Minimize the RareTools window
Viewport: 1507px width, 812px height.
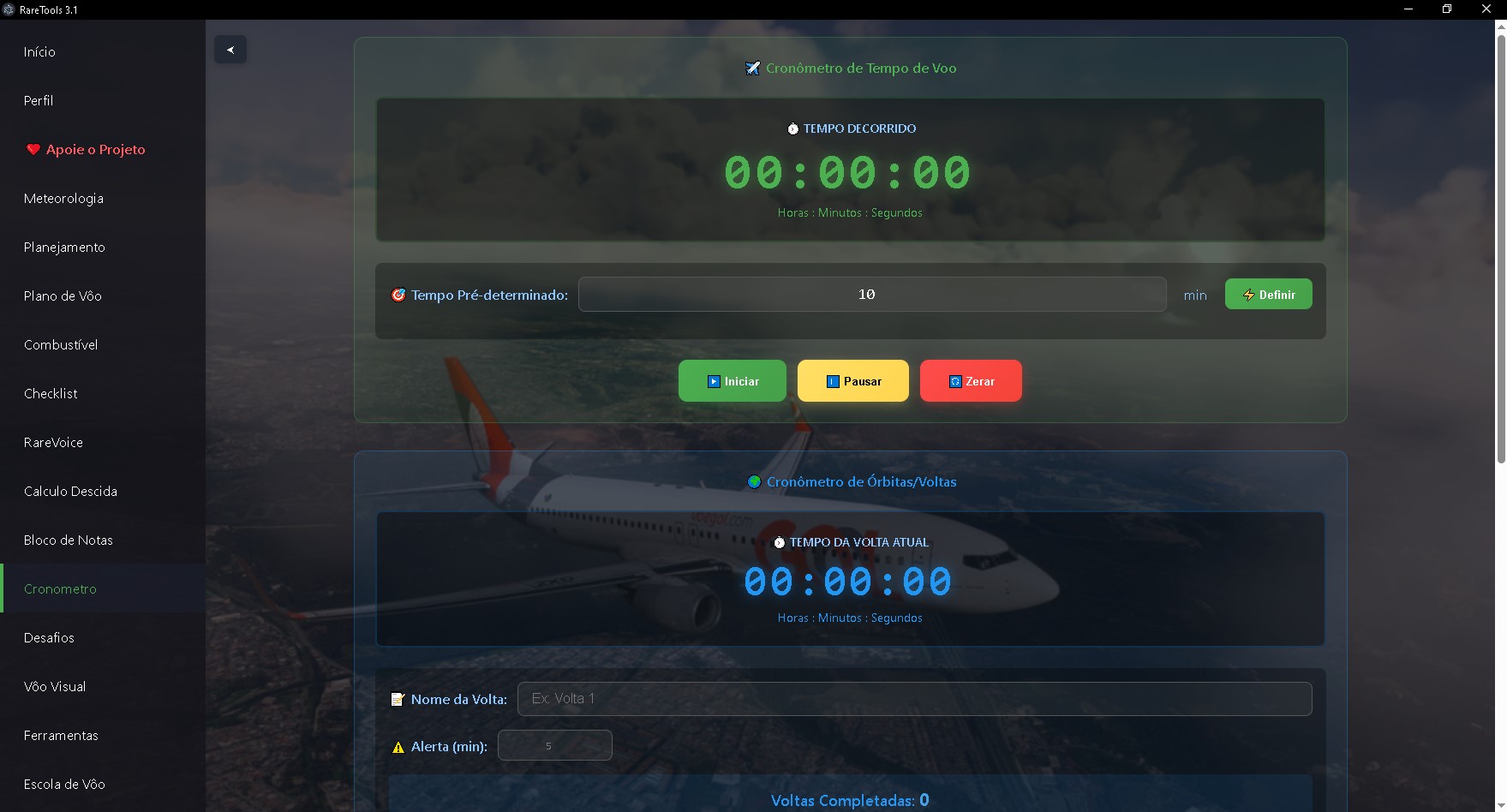[1408, 9]
